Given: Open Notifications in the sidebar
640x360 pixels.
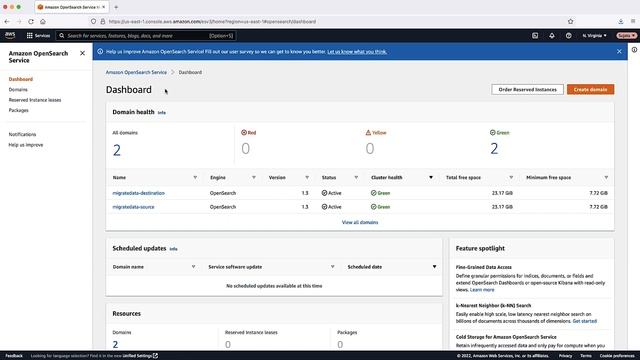Looking at the screenshot, I should [22, 134].
